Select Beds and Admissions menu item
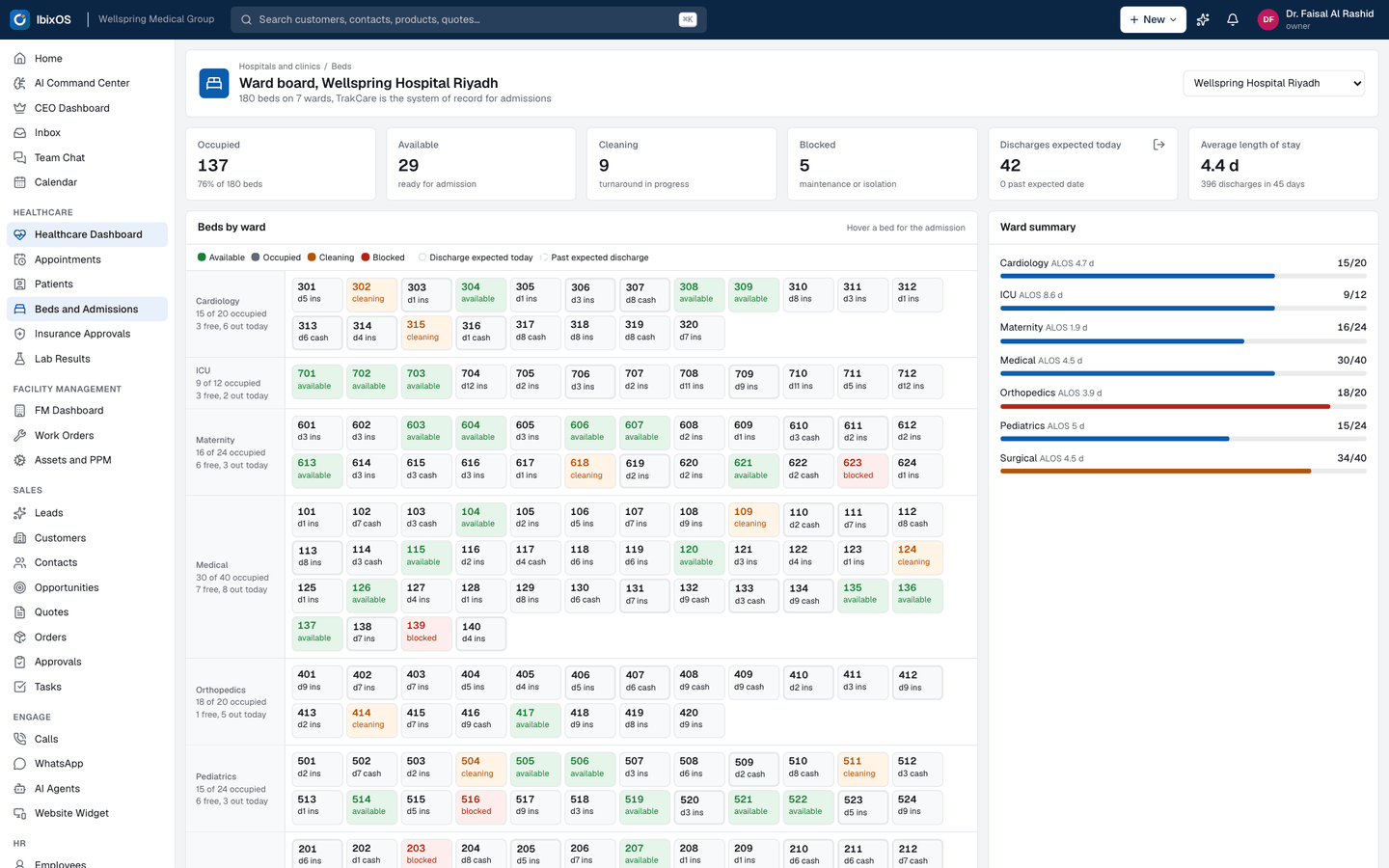1389x868 pixels. click(x=87, y=310)
